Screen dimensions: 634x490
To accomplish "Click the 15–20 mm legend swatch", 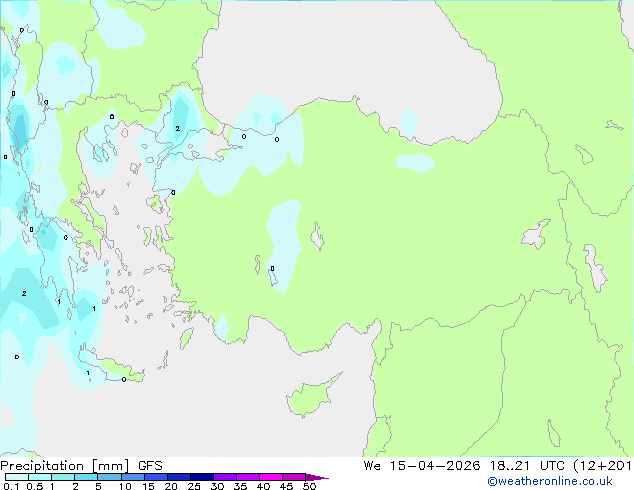I will click(156, 477).
